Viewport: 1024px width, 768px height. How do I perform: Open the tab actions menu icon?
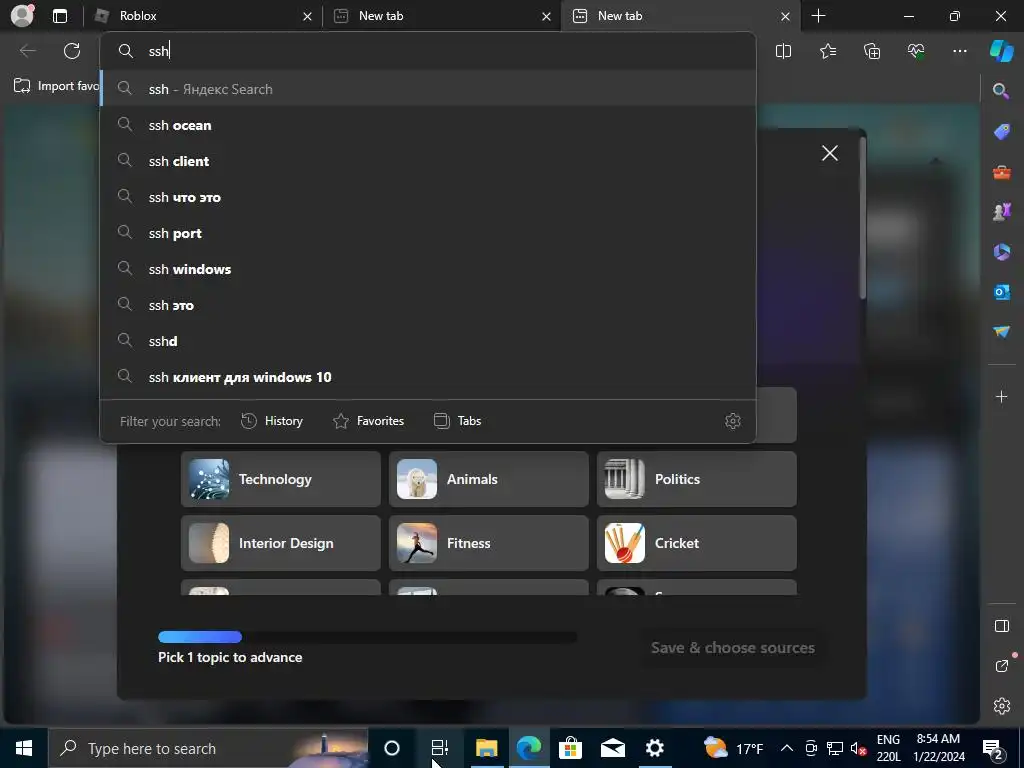(59, 16)
